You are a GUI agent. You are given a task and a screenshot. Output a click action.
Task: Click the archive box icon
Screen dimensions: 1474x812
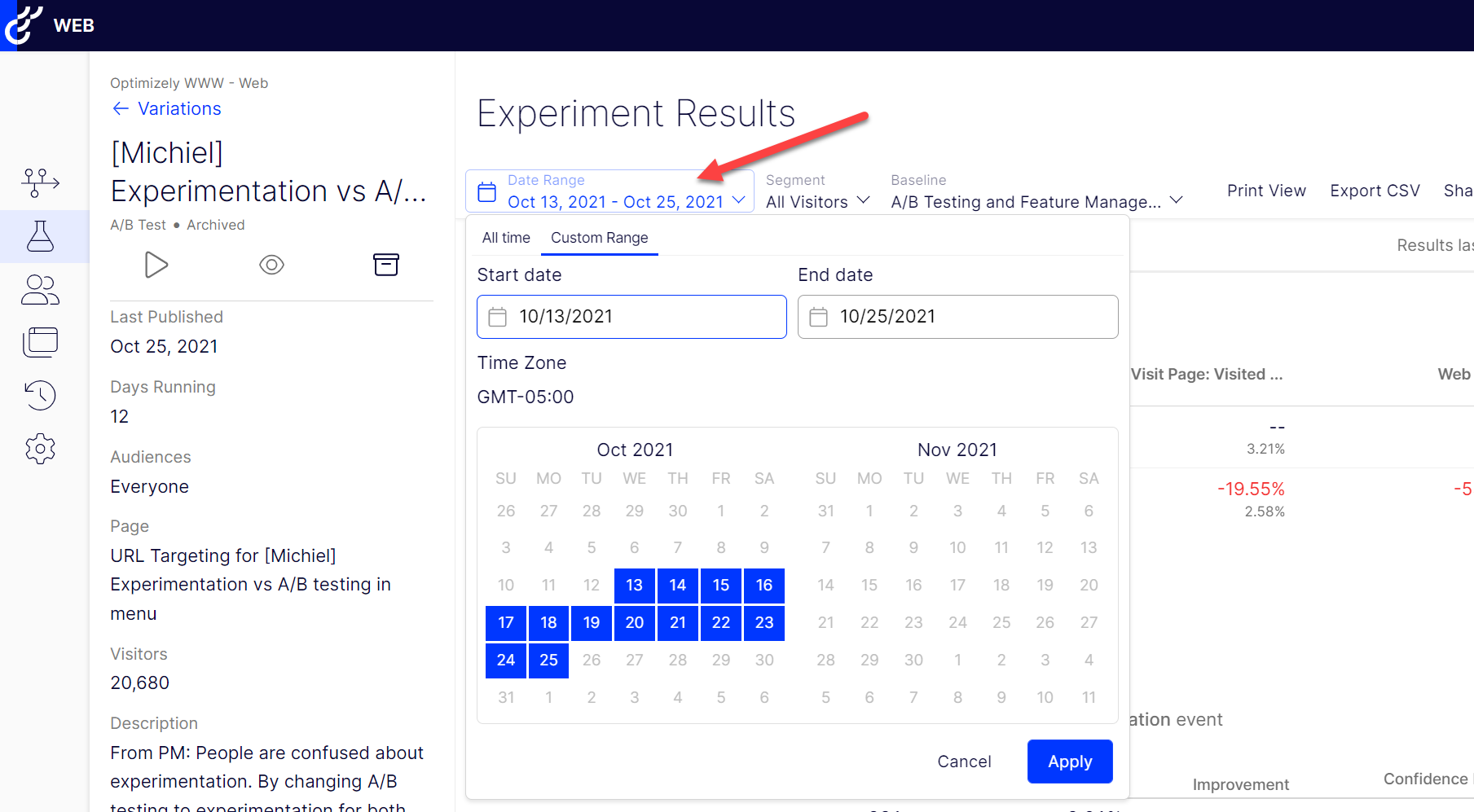coord(386,265)
